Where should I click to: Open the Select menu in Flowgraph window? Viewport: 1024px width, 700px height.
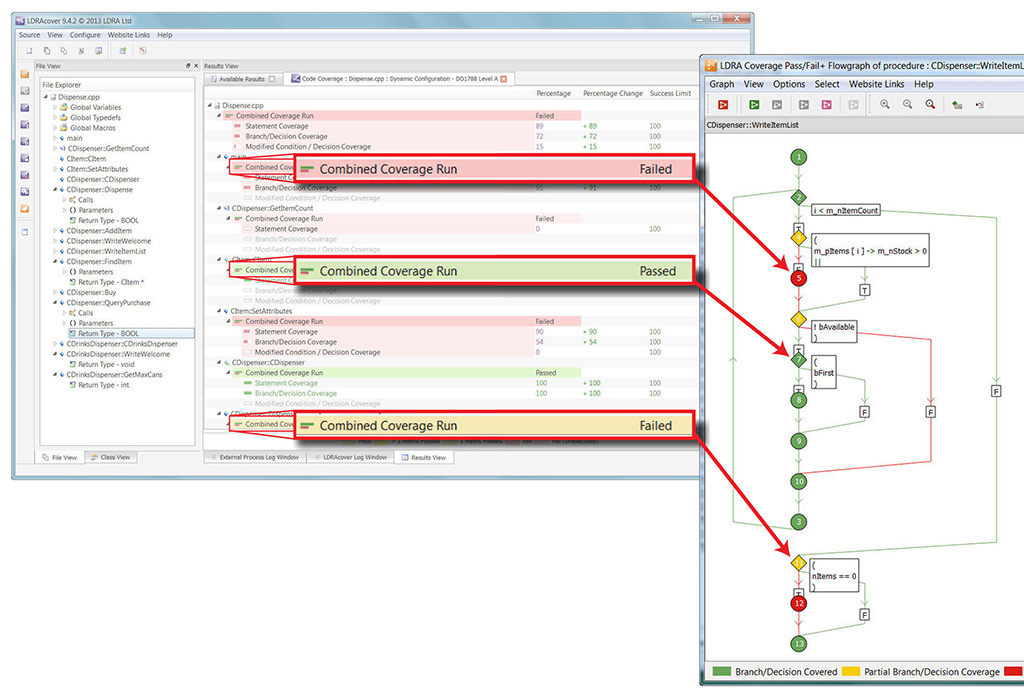click(x=827, y=84)
